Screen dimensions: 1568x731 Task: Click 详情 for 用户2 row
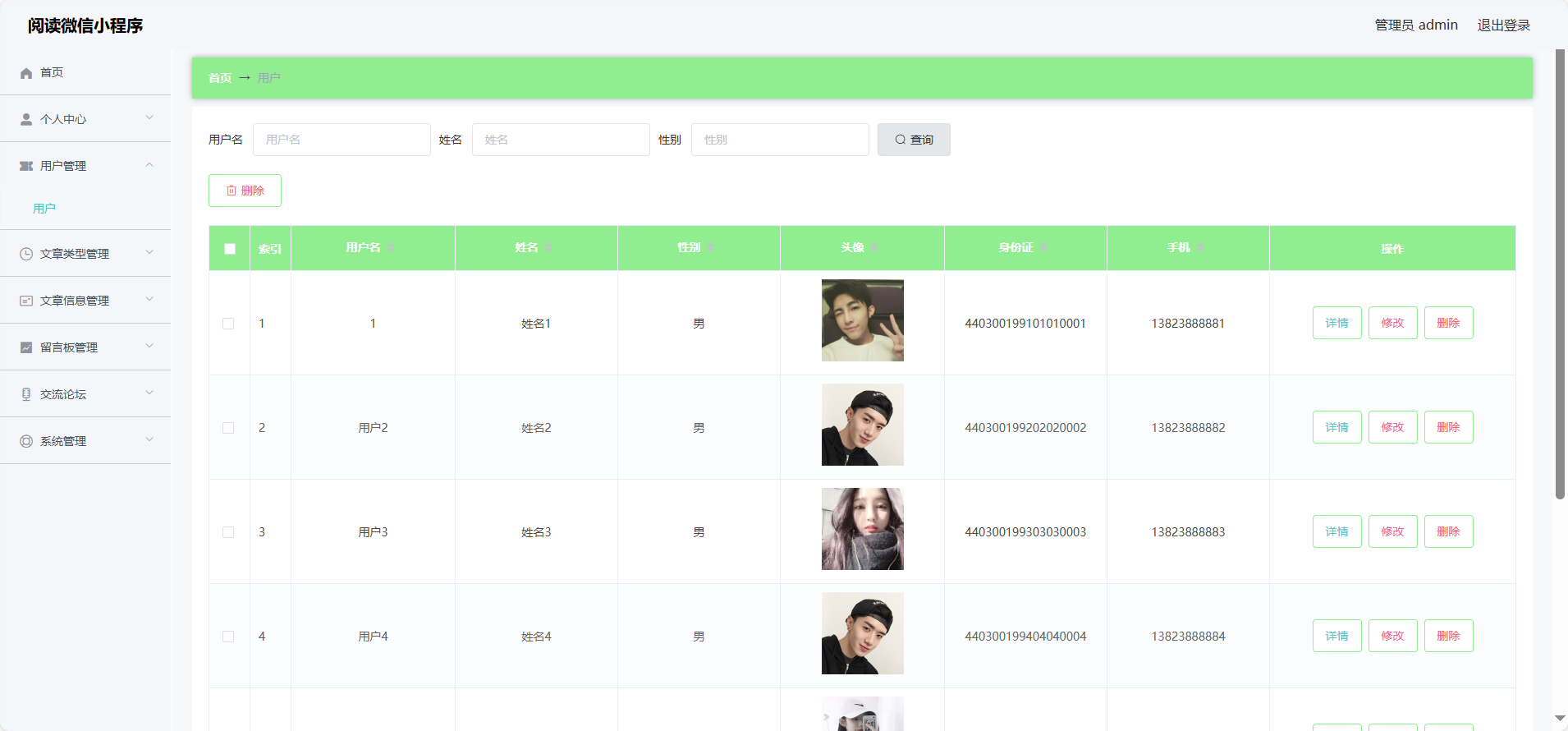[1337, 427]
